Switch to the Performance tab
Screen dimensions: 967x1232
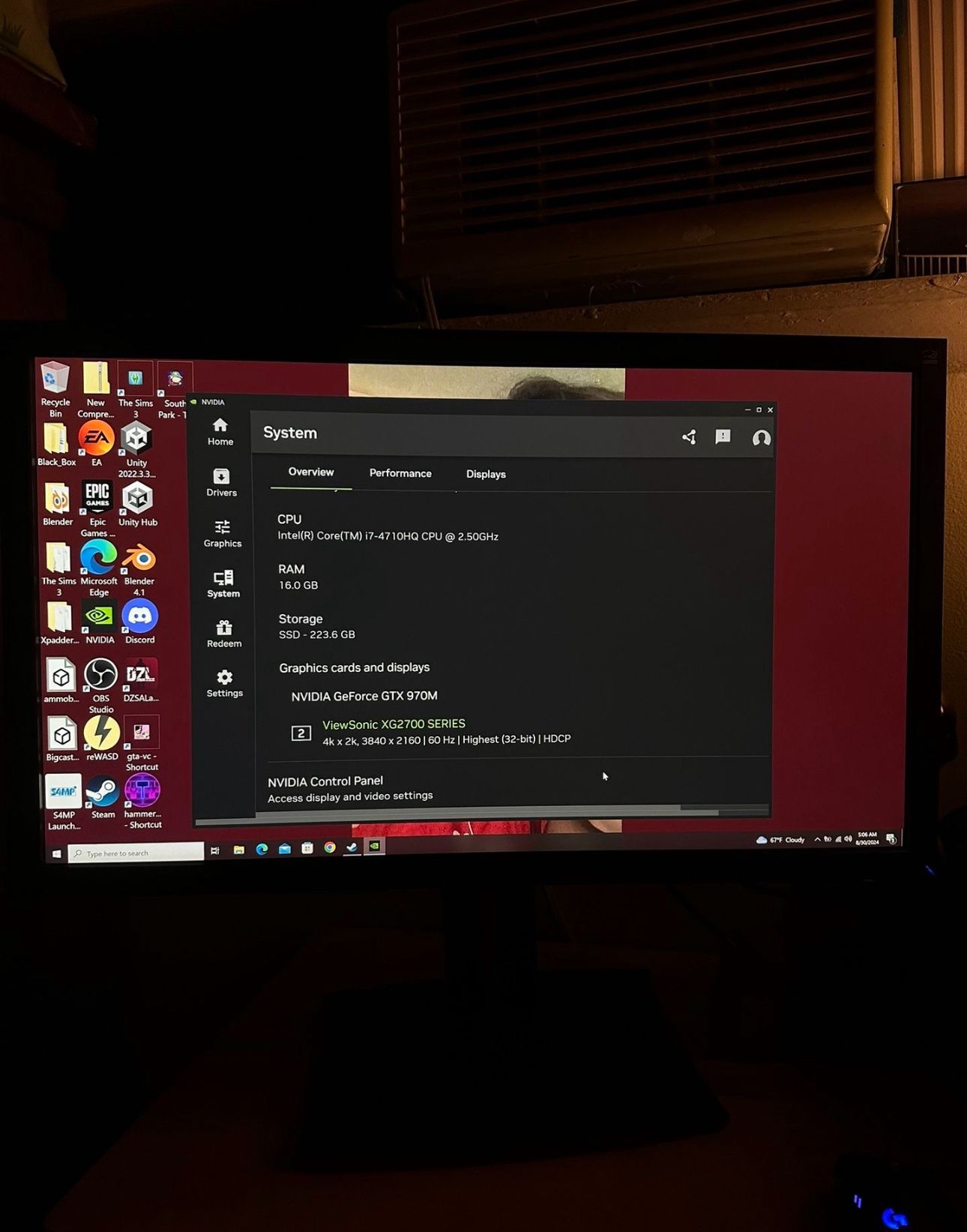[x=400, y=474]
